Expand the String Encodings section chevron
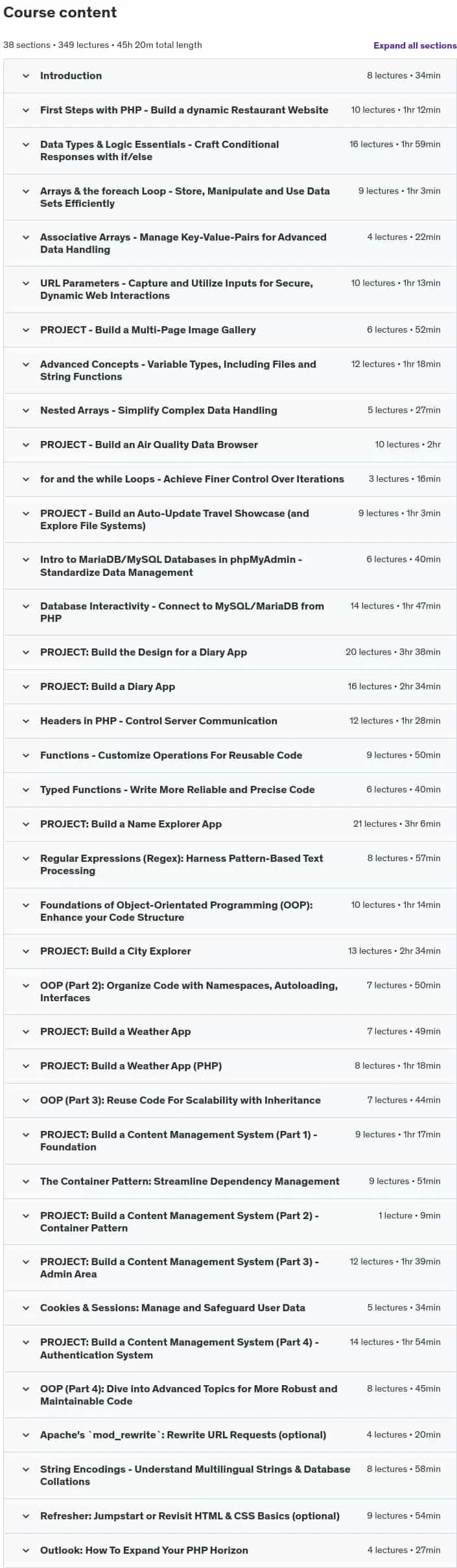 coord(26,1469)
